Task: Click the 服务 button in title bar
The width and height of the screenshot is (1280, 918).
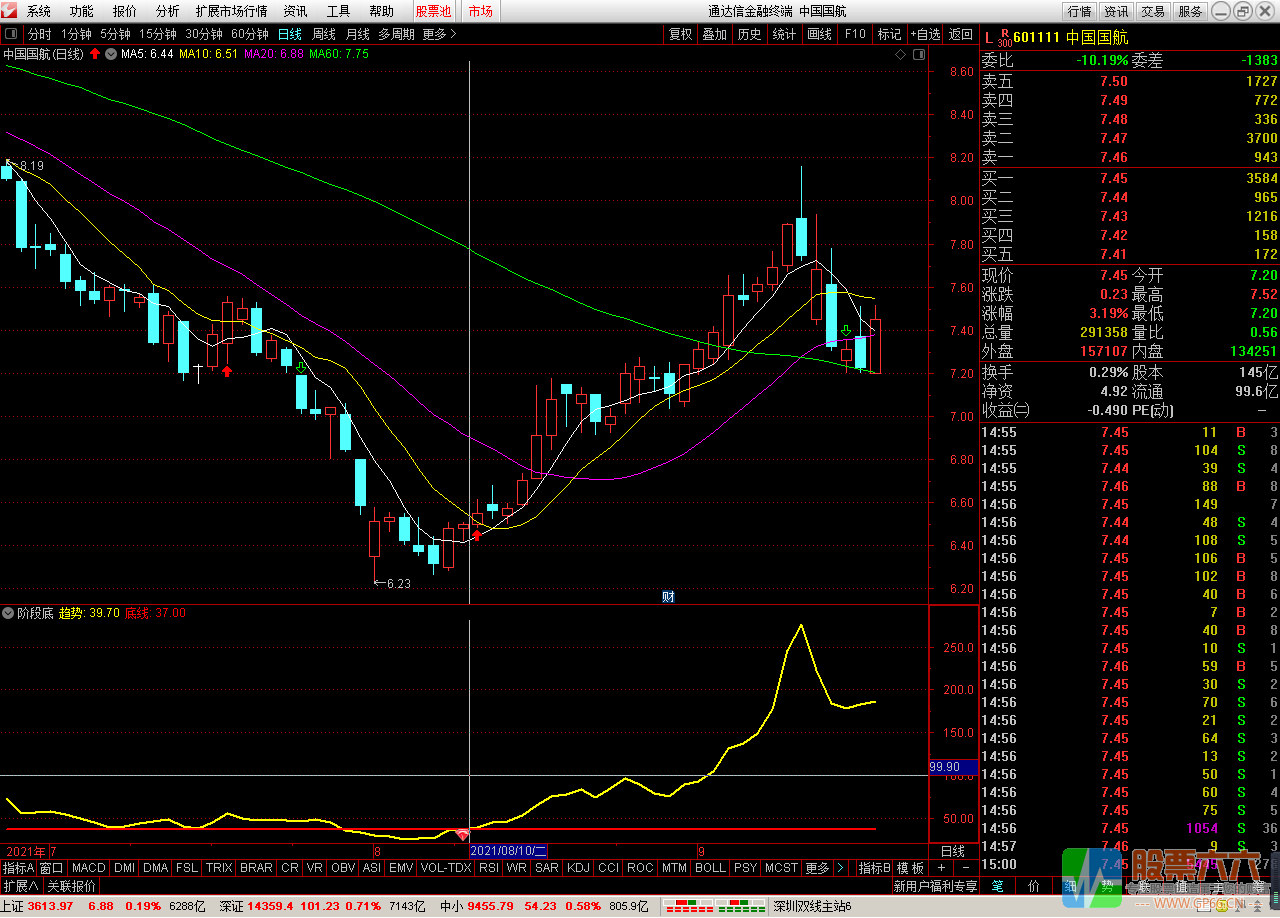Action: pos(1190,11)
